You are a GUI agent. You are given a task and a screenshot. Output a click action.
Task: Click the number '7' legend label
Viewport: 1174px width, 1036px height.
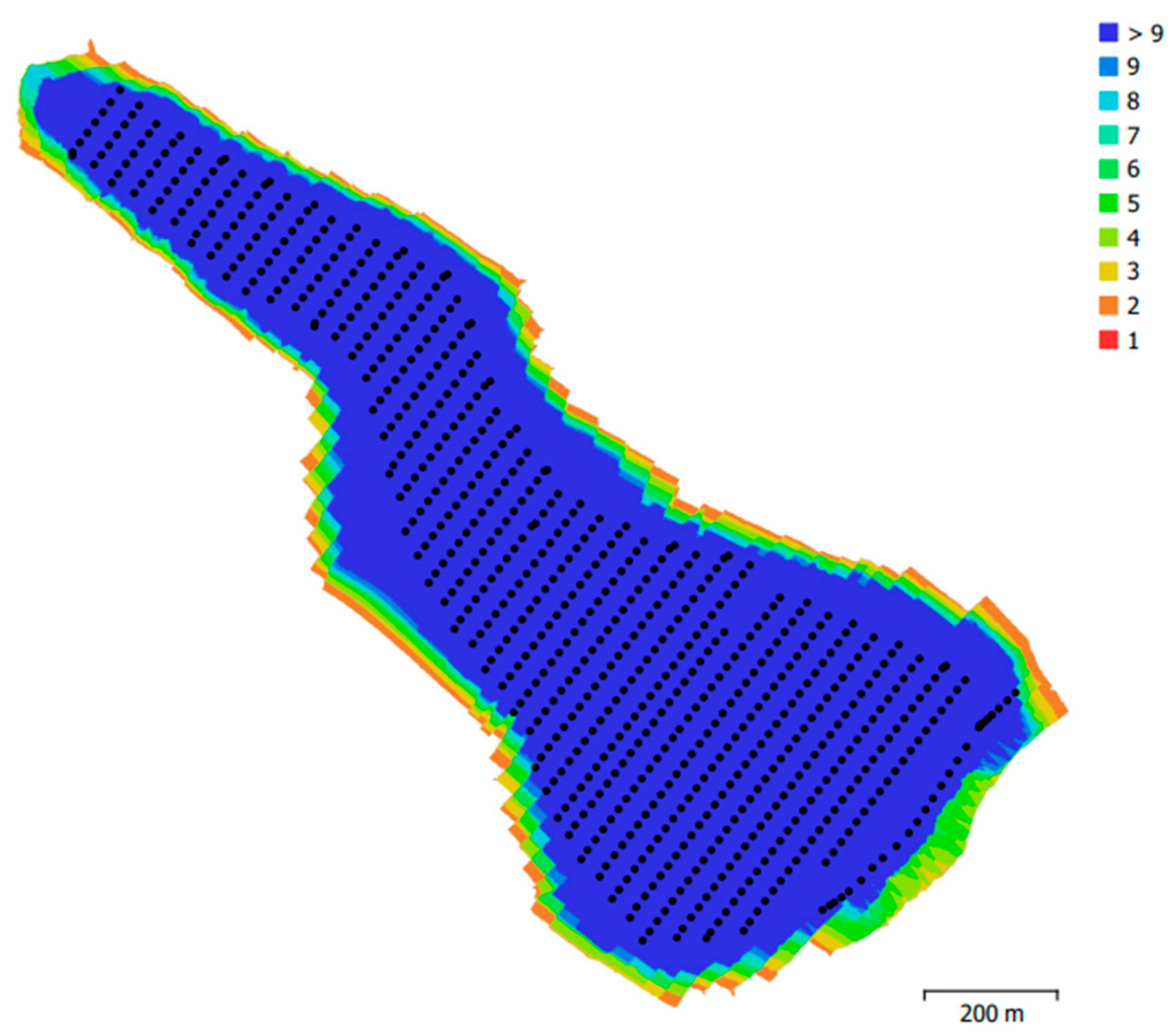pyautogui.click(x=1133, y=135)
